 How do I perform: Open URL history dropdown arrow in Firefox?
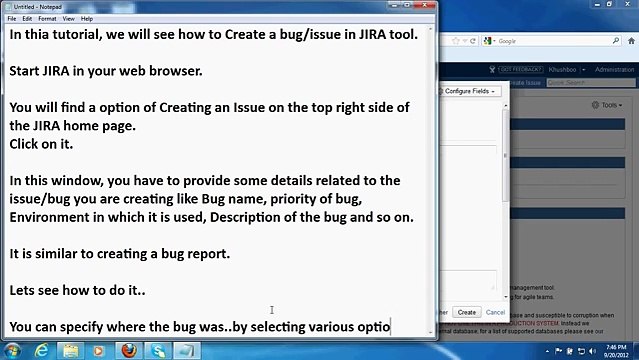[x=465, y=41]
